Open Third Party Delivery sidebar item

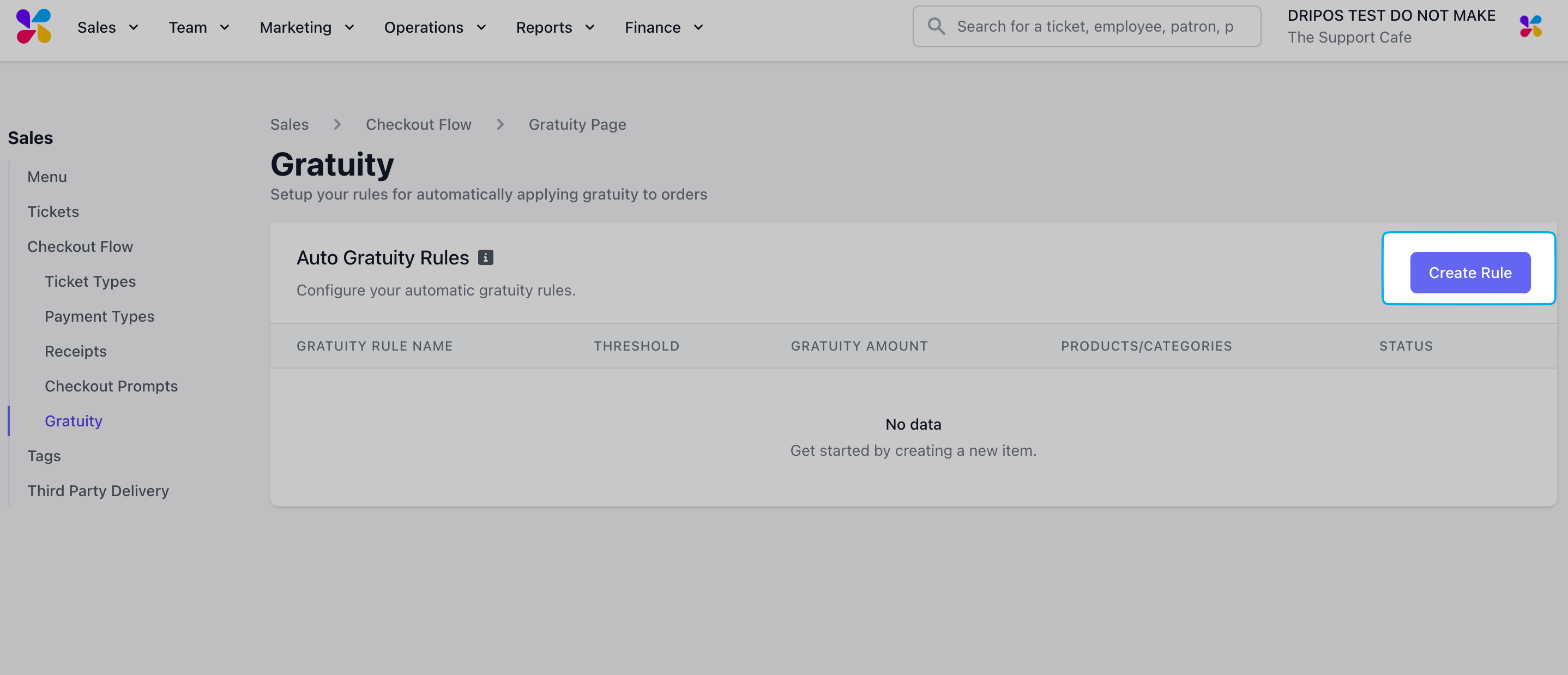[98, 491]
